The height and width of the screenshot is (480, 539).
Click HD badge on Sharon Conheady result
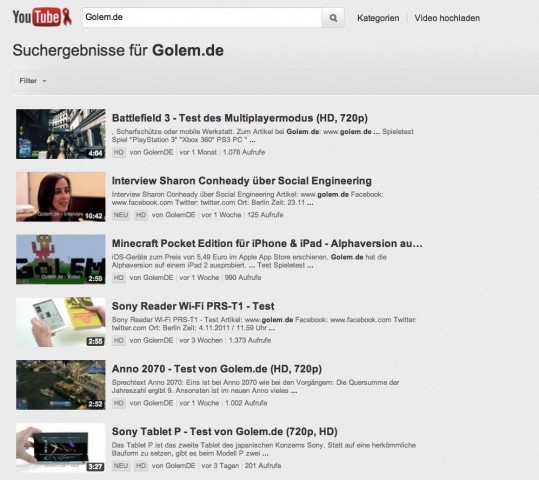coord(141,215)
